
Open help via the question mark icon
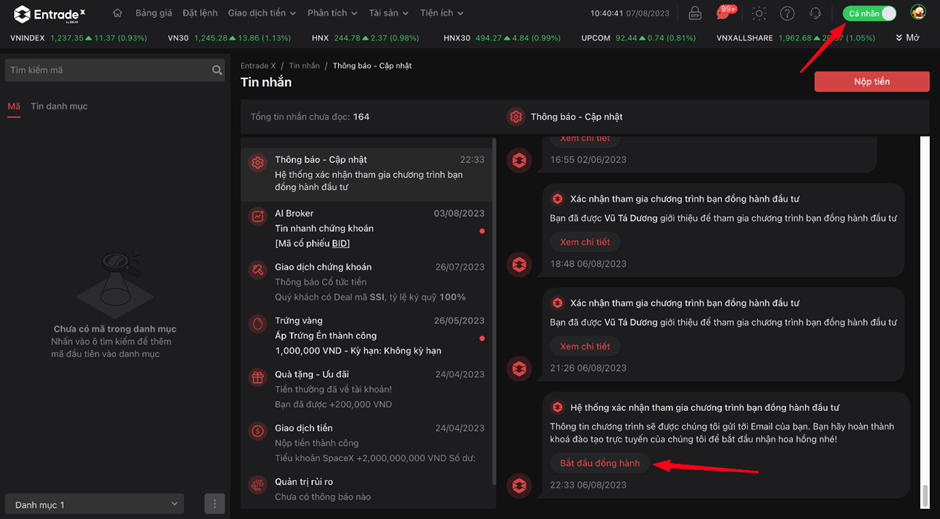coord(787,13)
